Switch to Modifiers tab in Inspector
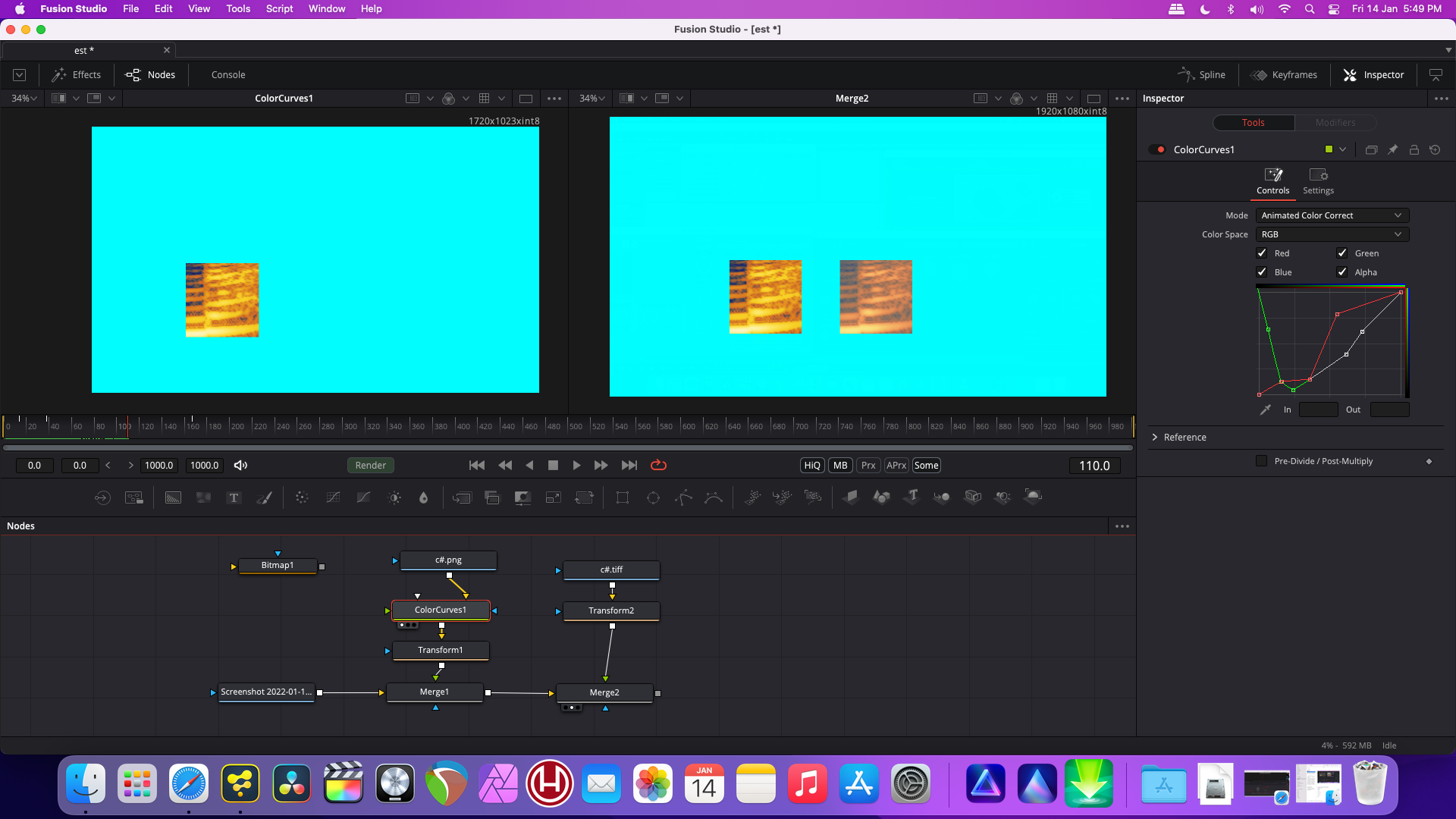The image size is (1456, 819). [x=1335, y=123]
